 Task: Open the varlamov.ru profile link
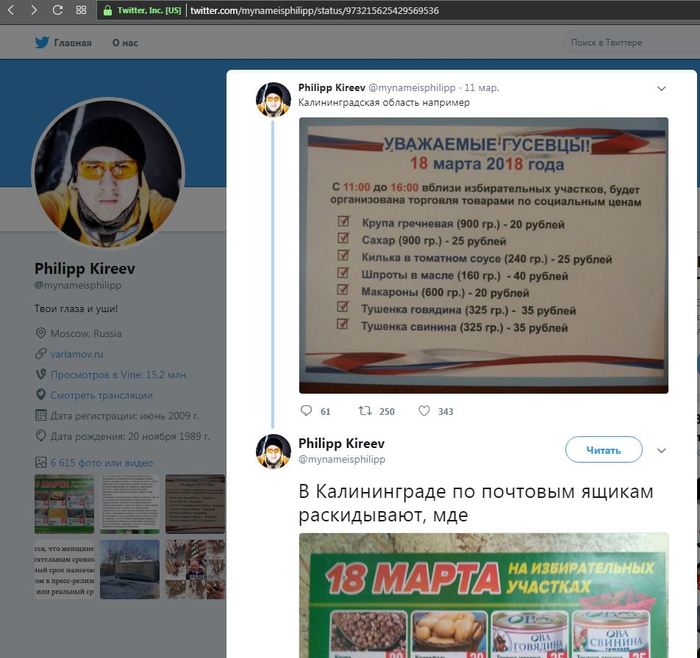pyautogui.click(x=76, y=354)
